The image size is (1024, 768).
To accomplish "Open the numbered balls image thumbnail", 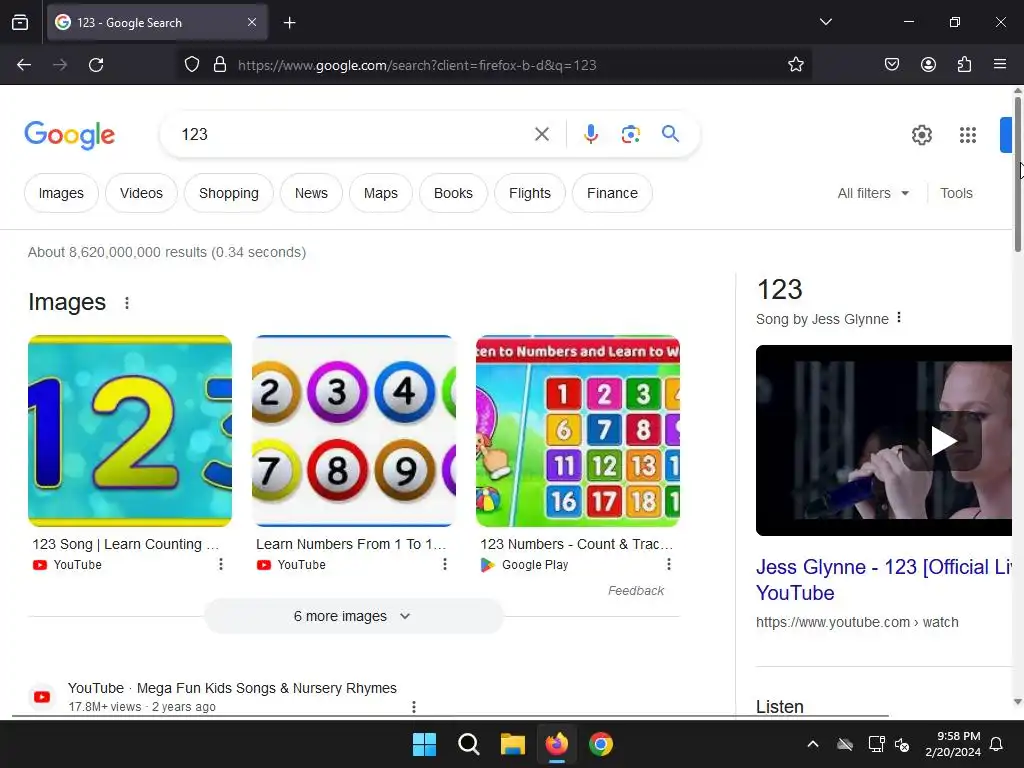I will coord(354,431).
